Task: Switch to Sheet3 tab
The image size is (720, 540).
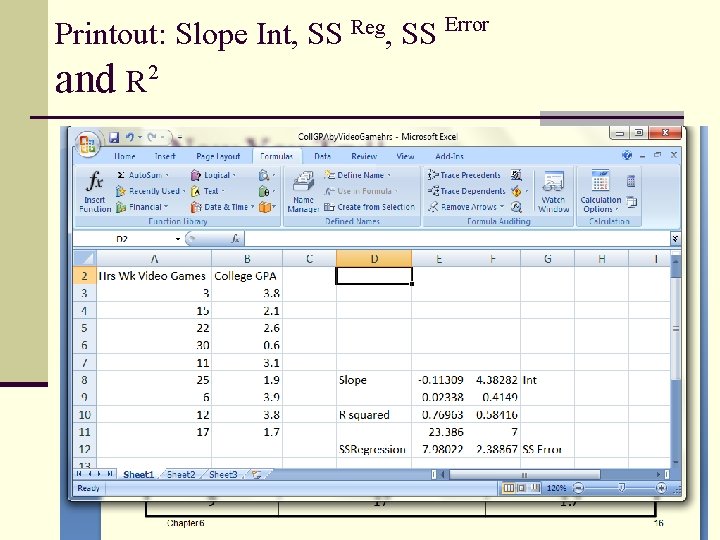Action: (x=223, y=474)
